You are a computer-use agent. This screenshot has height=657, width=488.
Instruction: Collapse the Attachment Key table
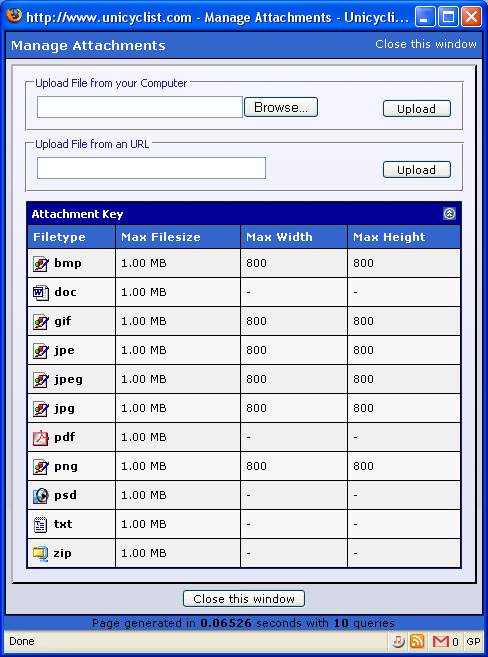pos(449,214)
